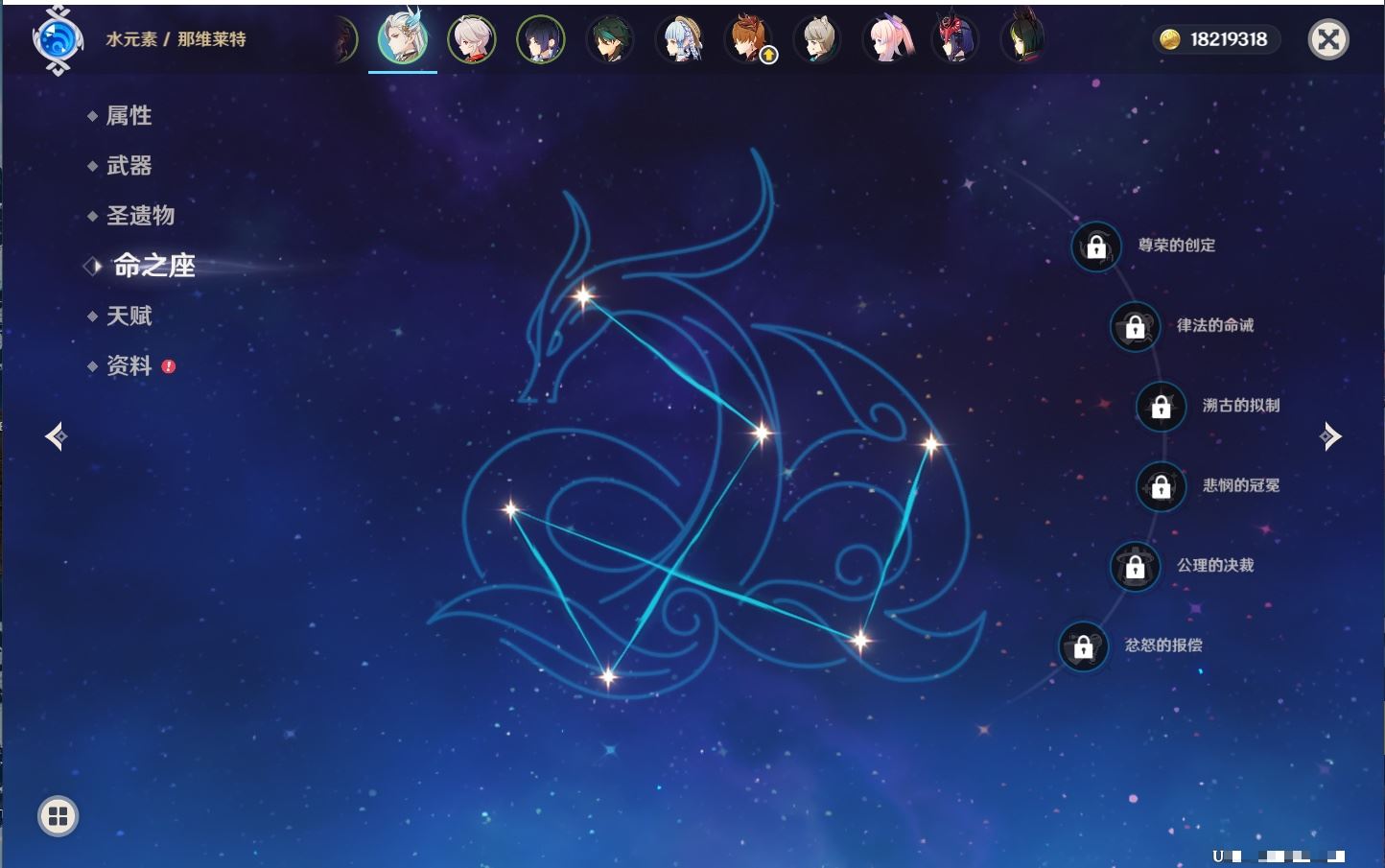Screen dimensions: 1385x868
Task: Open the 圣遗物 artifacts menu
Action: click(140, 216)
